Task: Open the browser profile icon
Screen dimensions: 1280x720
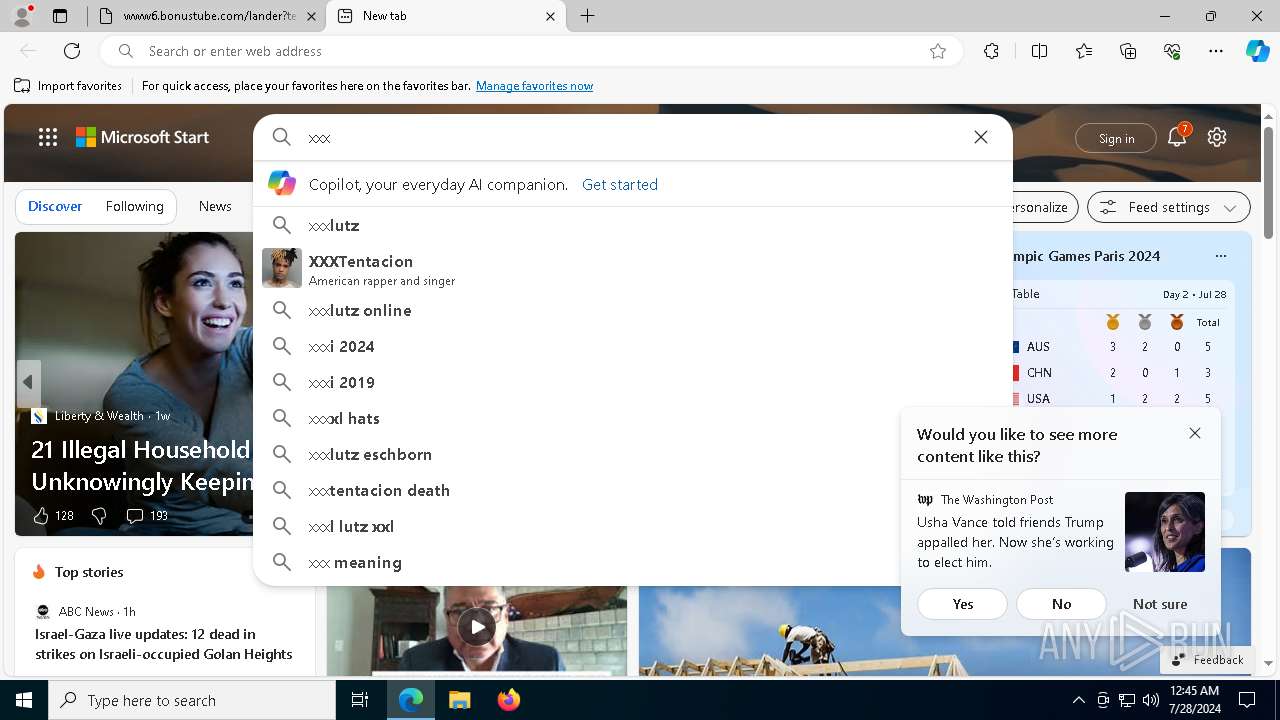Action: click(22, 16)
